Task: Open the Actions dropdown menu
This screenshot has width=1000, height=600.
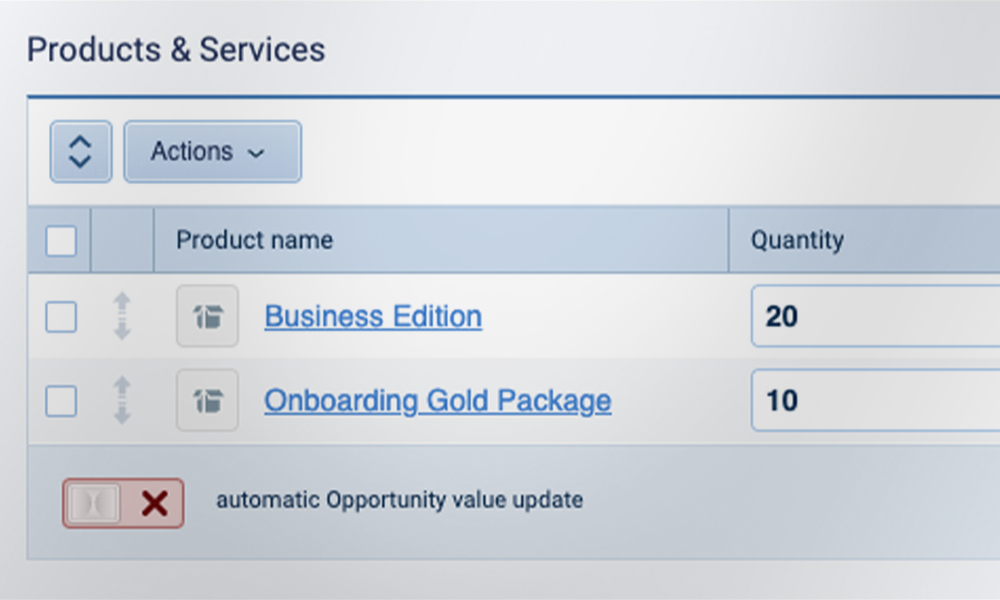Action: [212, 152]
